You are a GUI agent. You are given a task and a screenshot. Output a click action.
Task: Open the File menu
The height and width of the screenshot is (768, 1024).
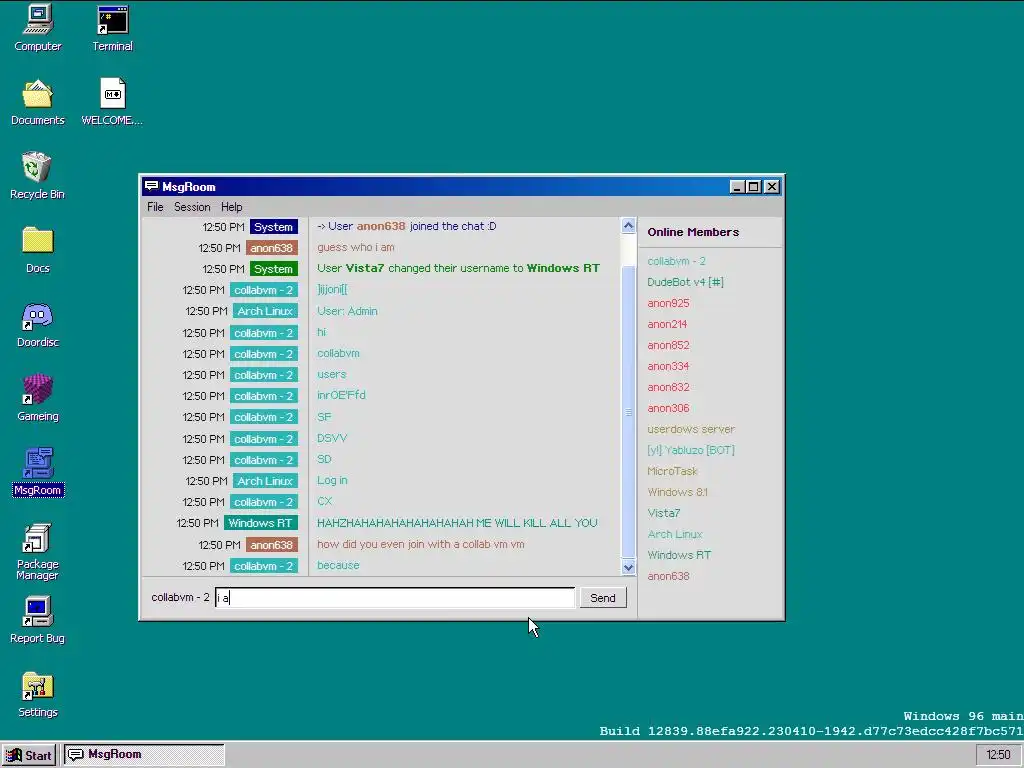155,207
